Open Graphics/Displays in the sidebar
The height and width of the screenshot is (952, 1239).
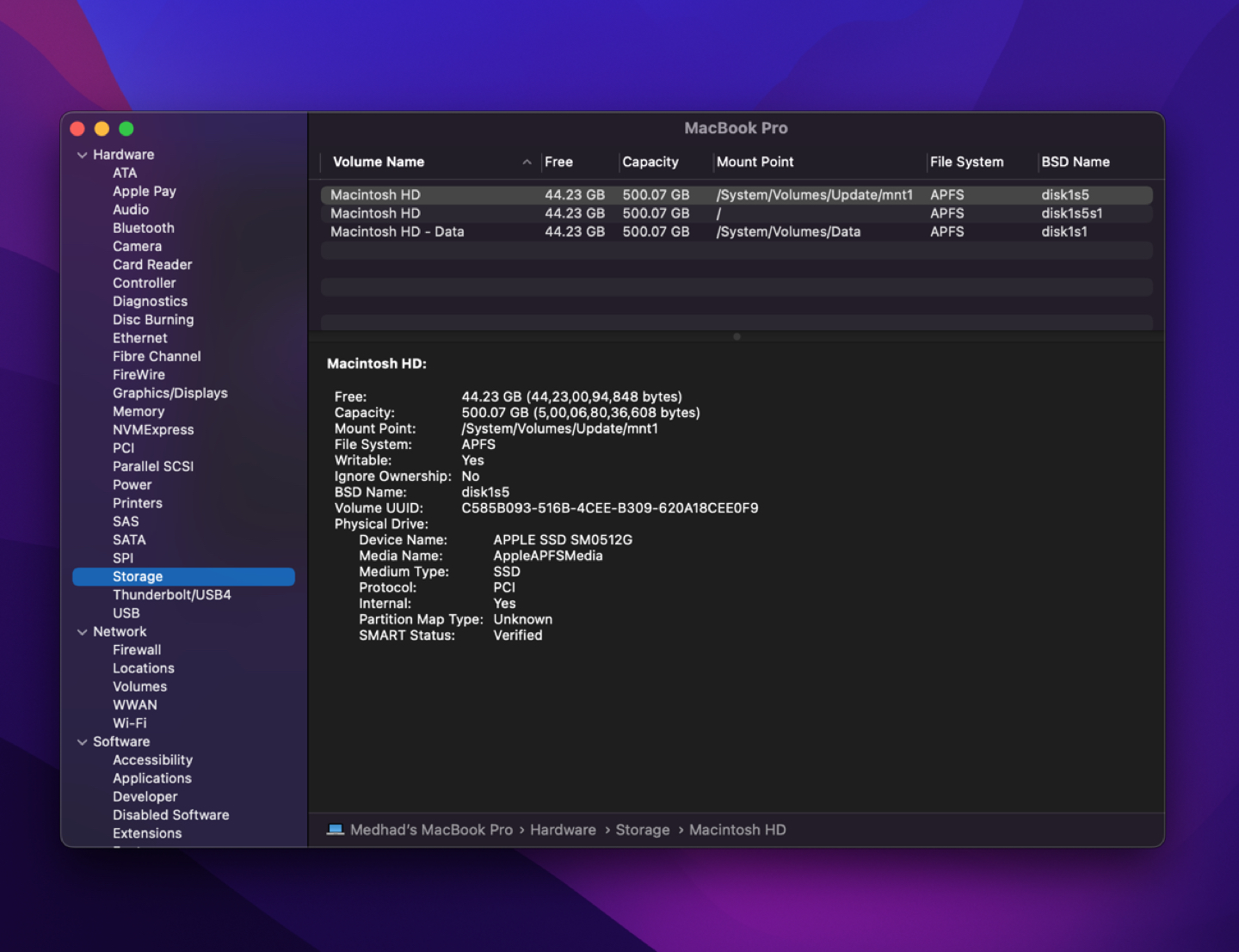[x=170, y=393]
